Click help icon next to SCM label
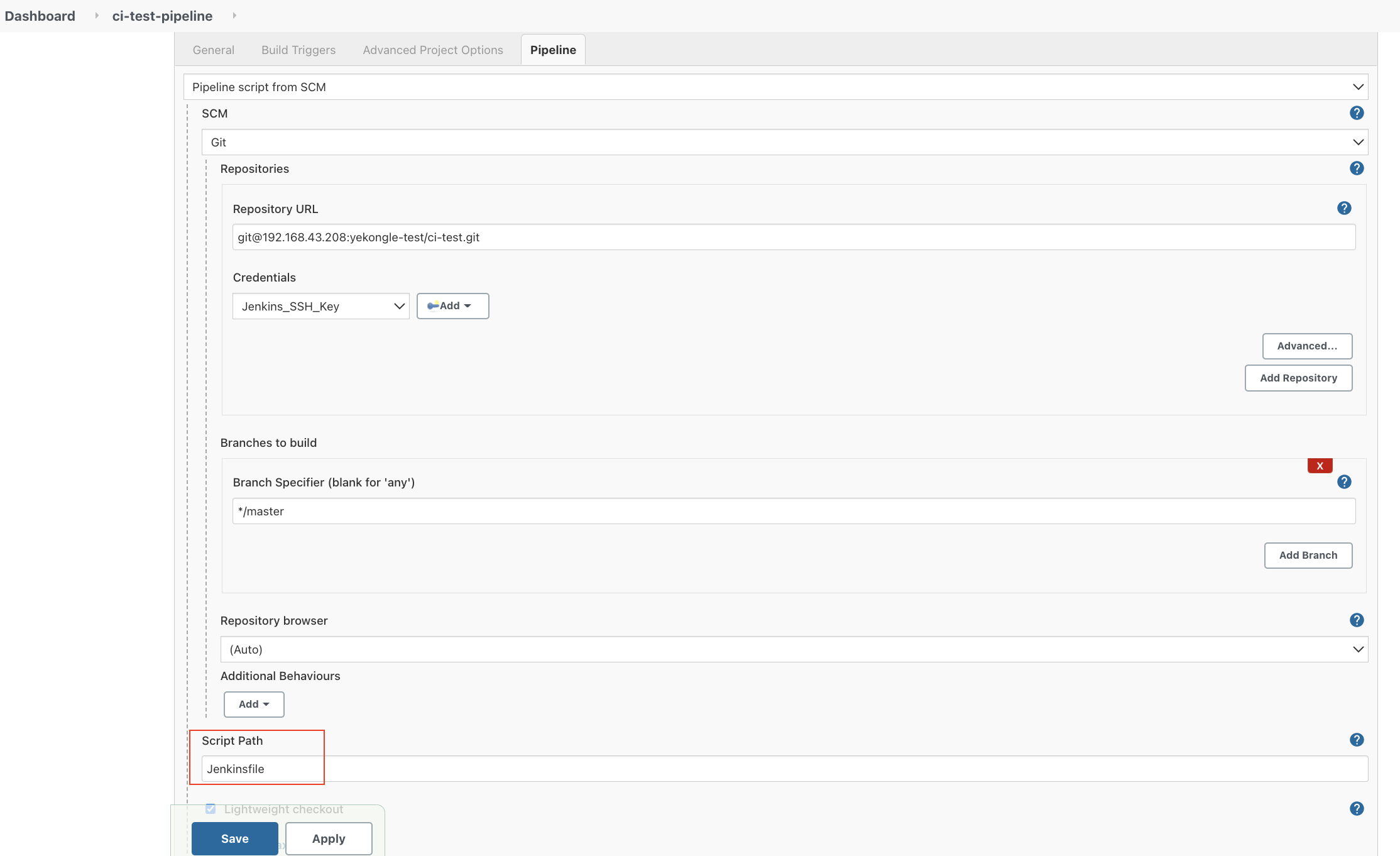This screenshot has height=856, width=1400. tap(1357, 113)
